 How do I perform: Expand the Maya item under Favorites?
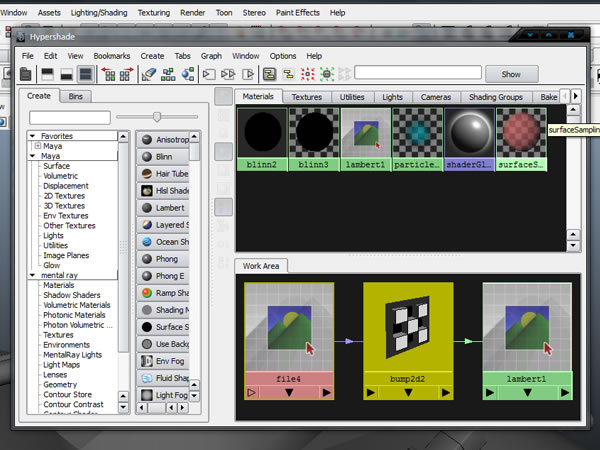pyautogui.click(x=38, y=146)
